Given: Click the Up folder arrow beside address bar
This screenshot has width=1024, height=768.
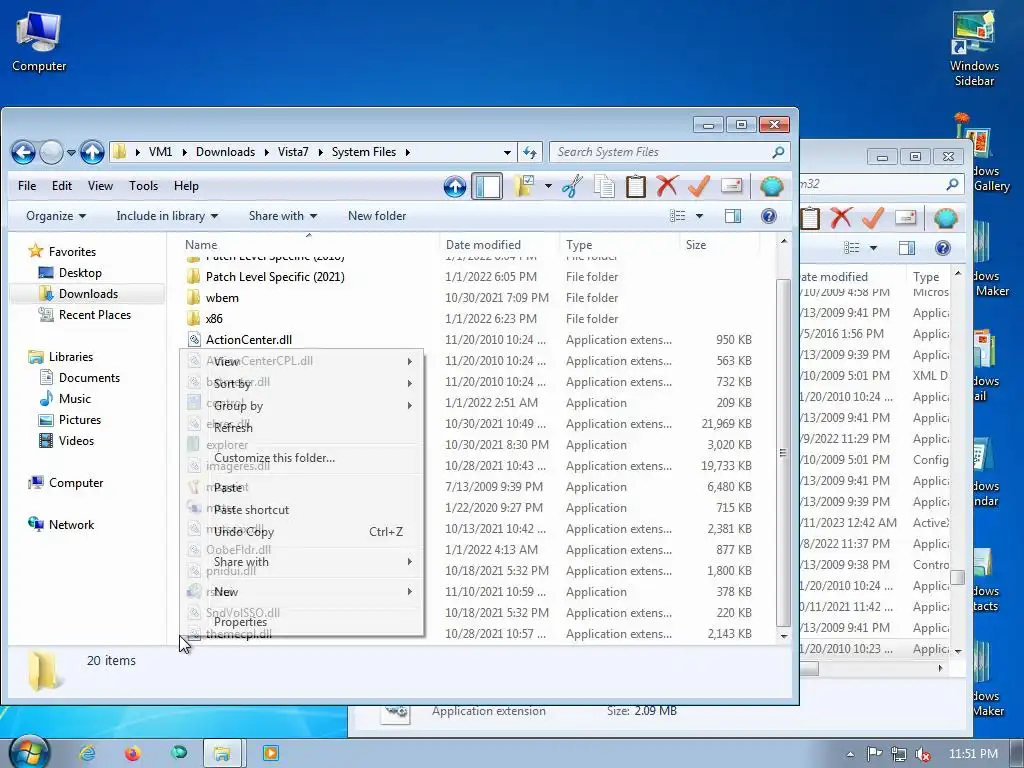Looking at the screenshot, I should pos(92,153).
